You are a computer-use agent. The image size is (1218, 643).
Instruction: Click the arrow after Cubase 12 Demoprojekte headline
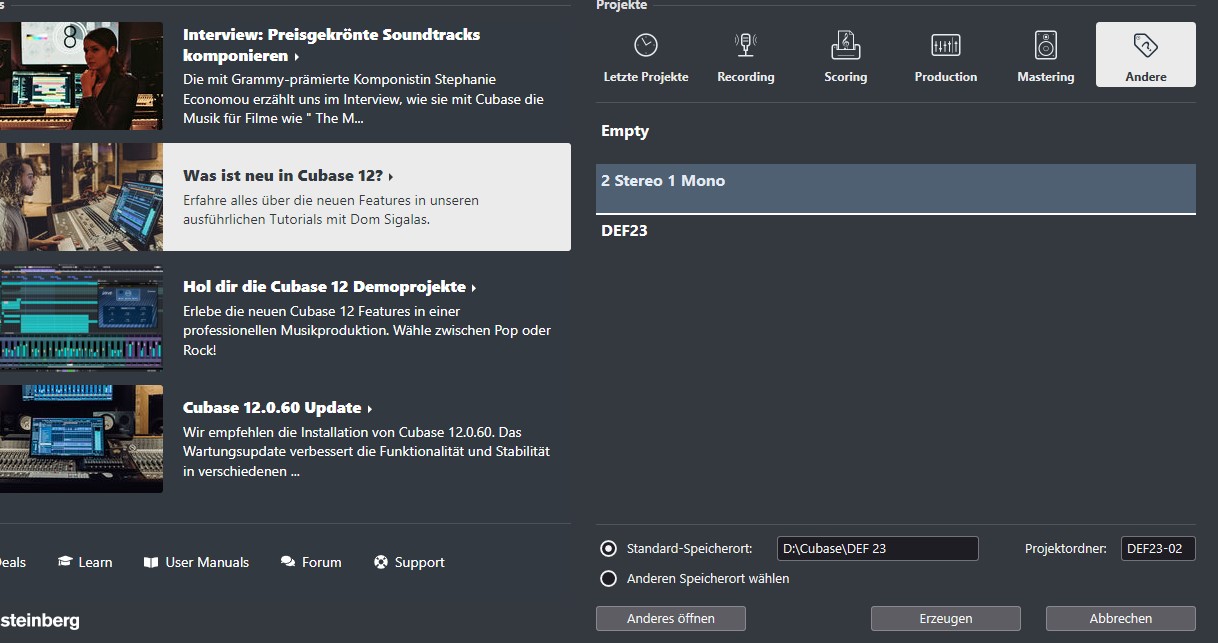click(474, 288)
